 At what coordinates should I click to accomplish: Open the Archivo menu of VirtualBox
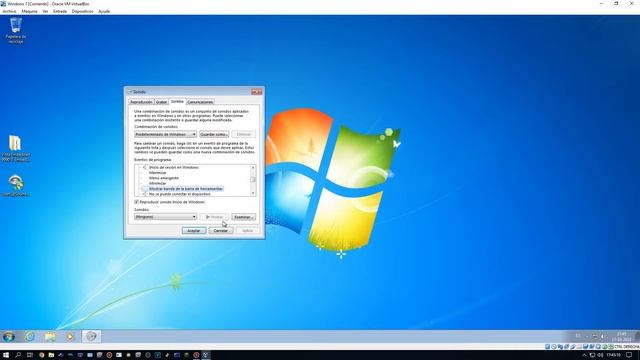pos(9,11)
